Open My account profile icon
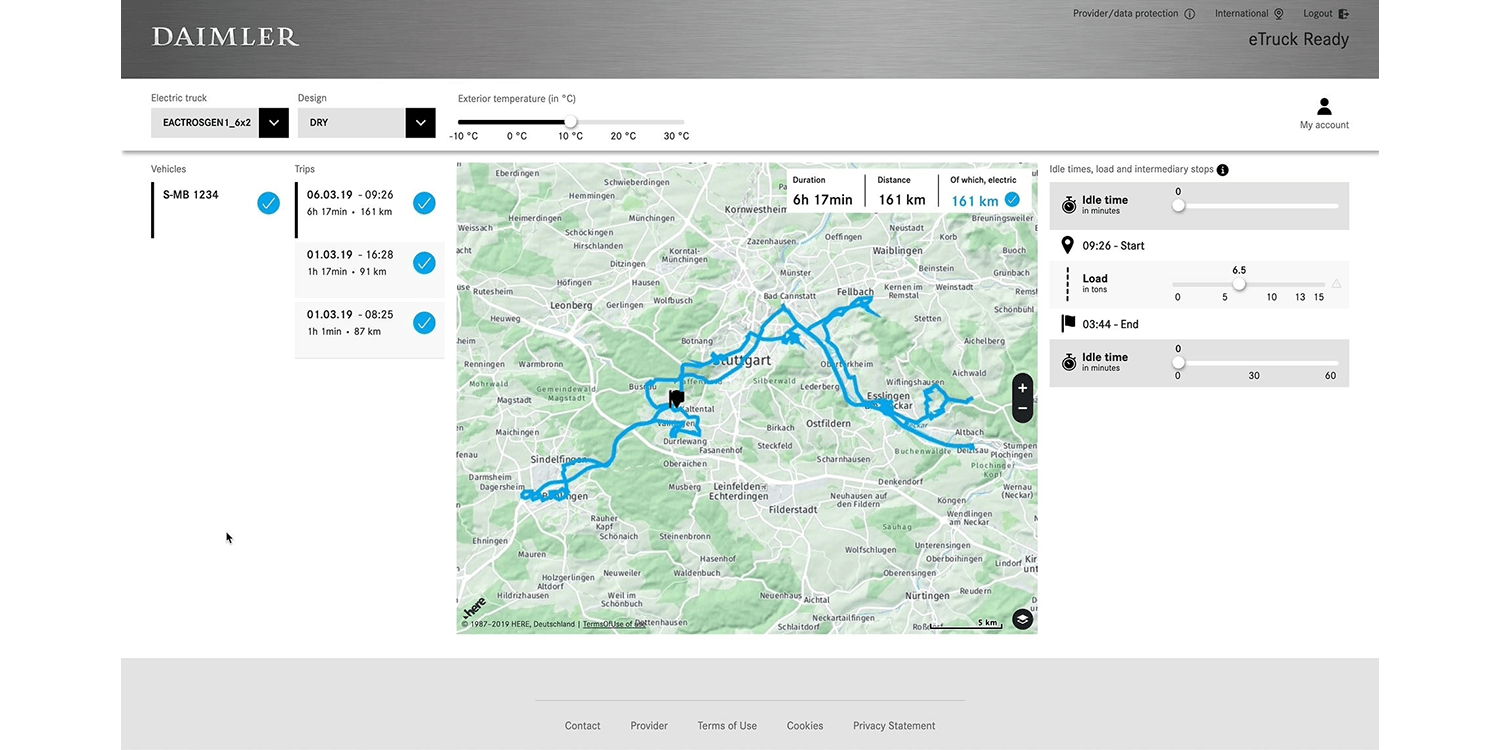The width and height of the screenshot is (1500, 750). coord(1324,106)
